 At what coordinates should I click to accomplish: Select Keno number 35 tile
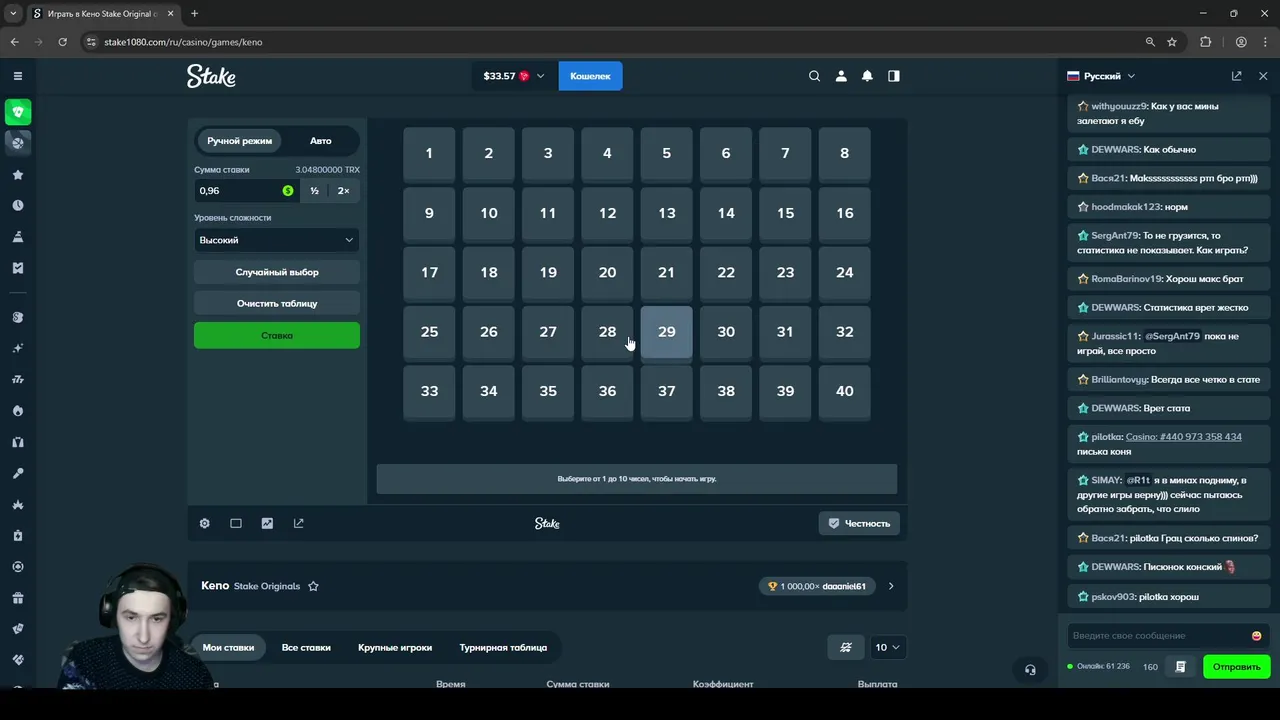548,391
